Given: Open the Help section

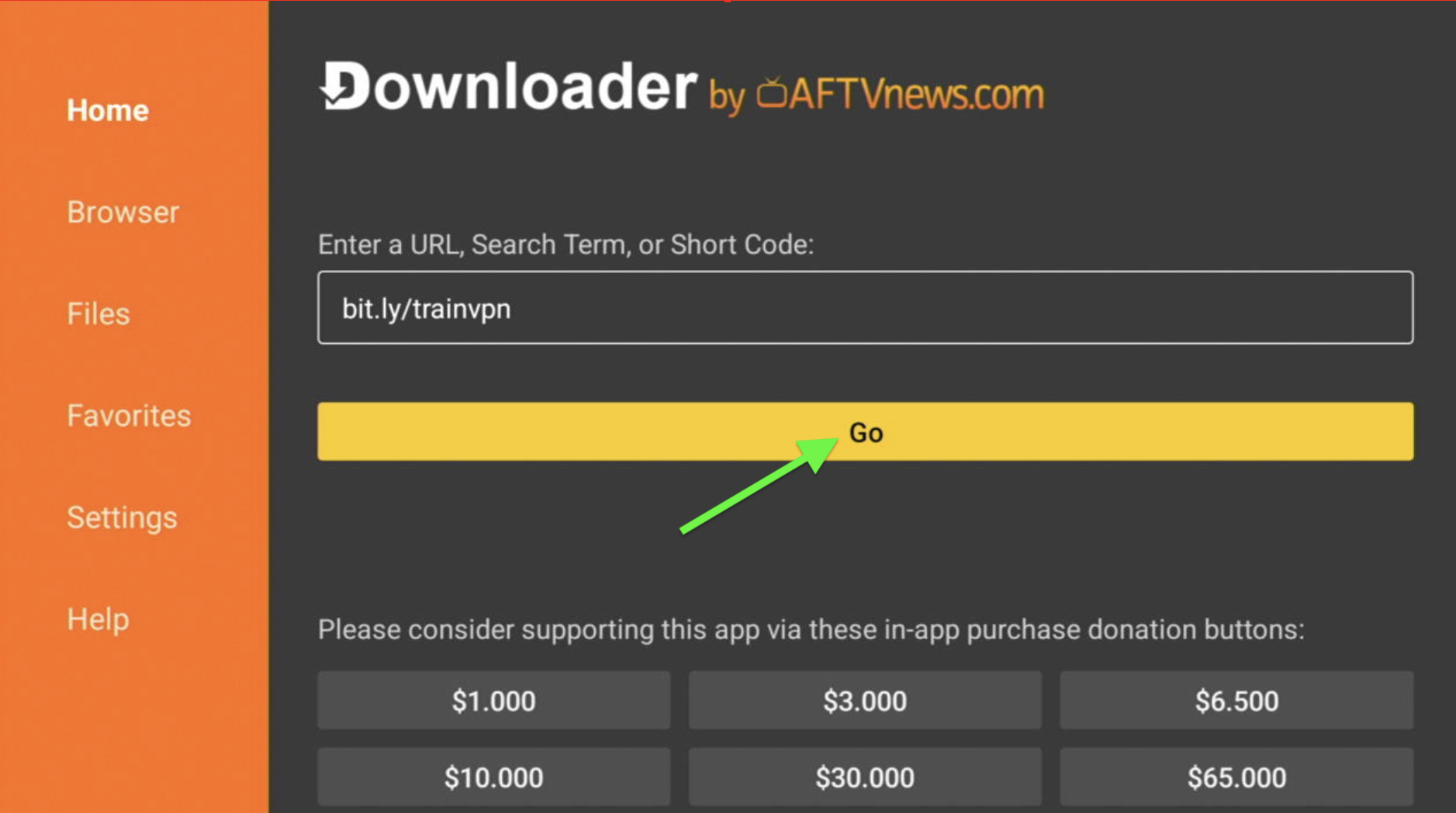Looking at the screenshot, I should point(98,619).
